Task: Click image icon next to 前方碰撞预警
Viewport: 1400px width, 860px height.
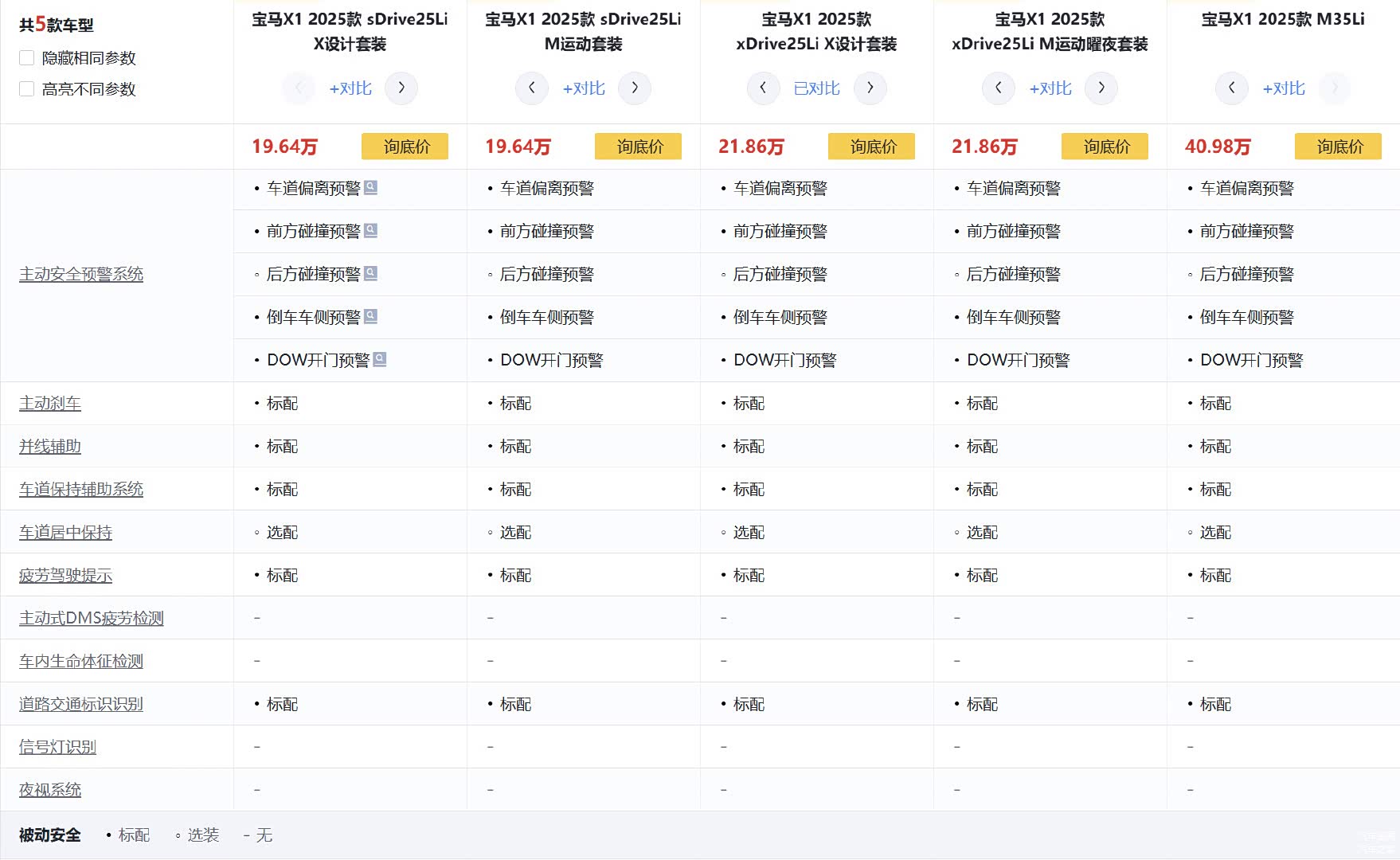Action: point(370,231)
